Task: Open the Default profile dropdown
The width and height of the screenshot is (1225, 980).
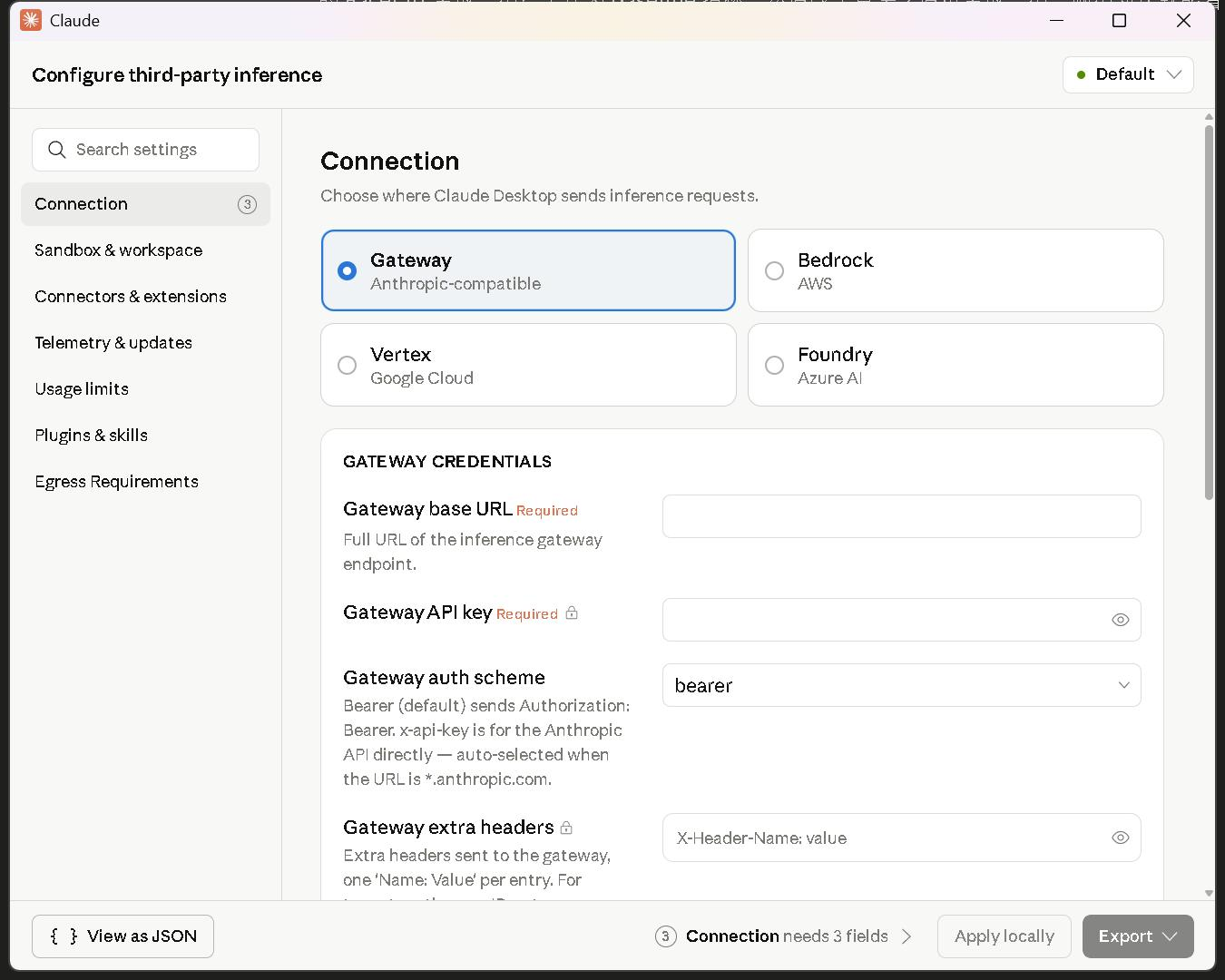Action: tap(1128, 74)
